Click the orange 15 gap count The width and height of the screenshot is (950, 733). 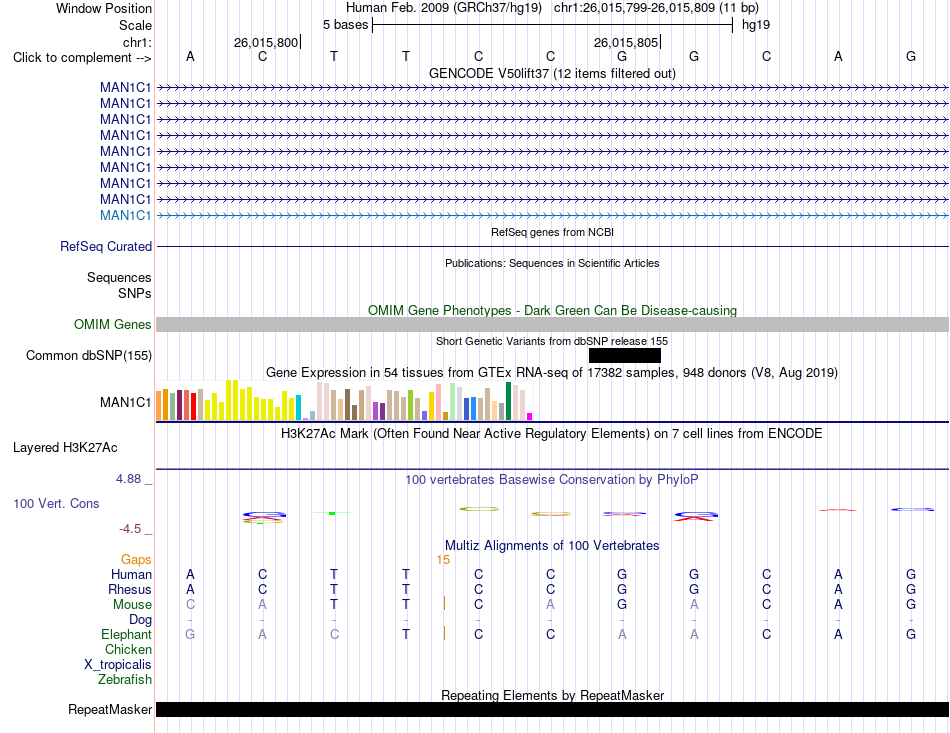click(x=443, y=560)
